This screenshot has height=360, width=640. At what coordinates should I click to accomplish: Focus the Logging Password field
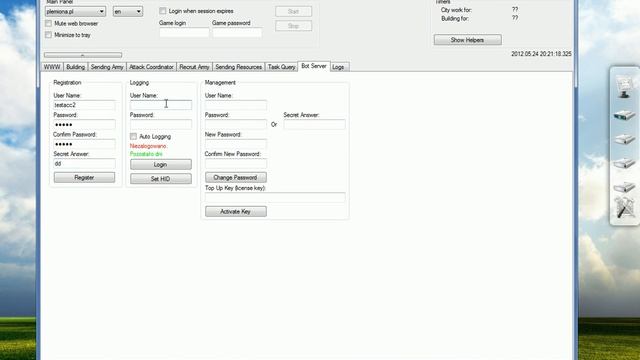[161, 124]
